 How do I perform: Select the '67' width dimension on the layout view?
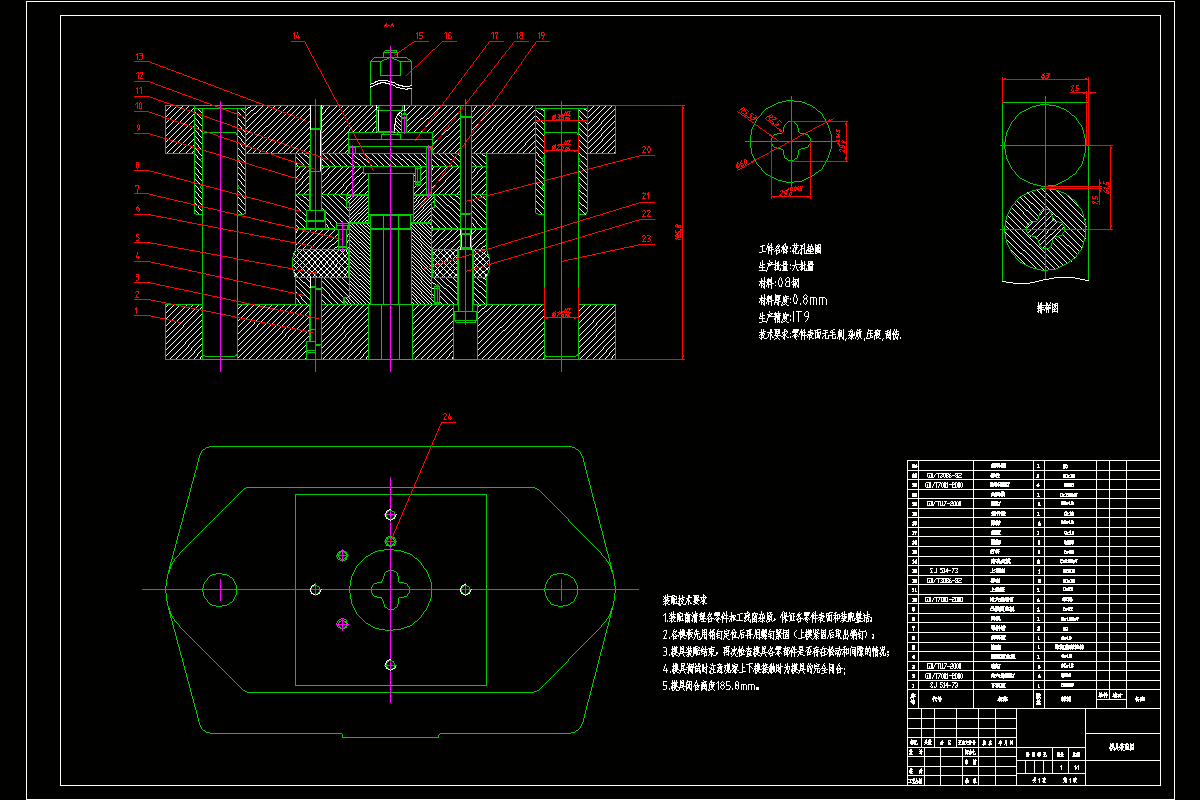[x=1044, y=76]
